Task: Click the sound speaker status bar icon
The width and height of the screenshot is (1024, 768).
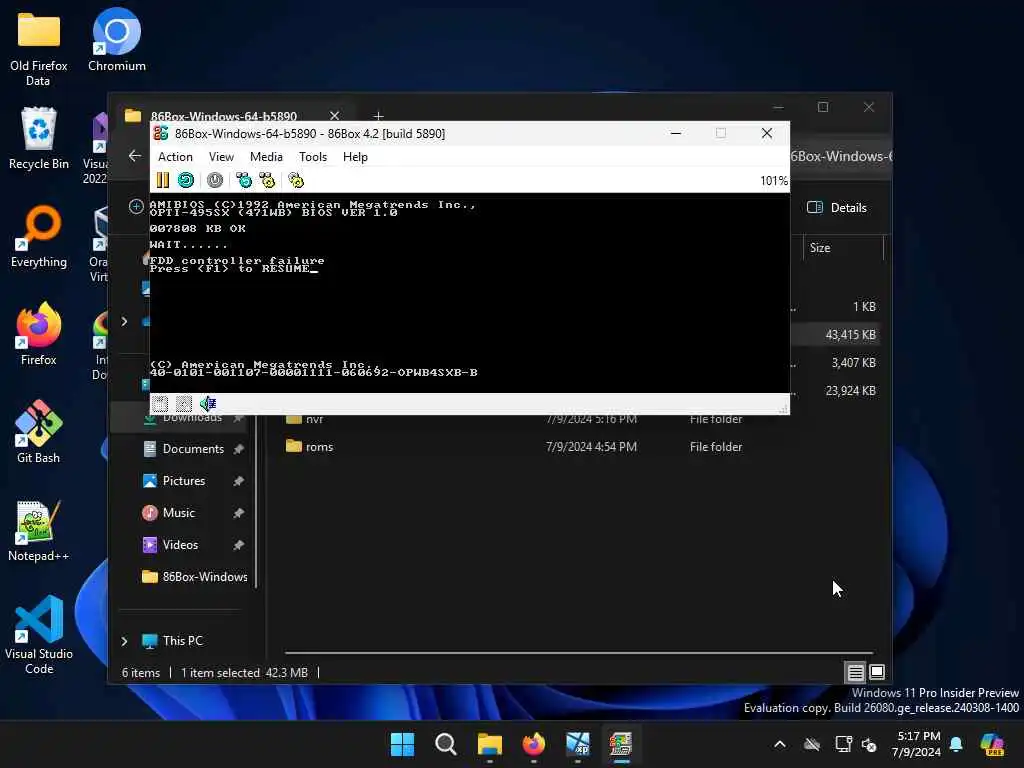Action: 208,404
